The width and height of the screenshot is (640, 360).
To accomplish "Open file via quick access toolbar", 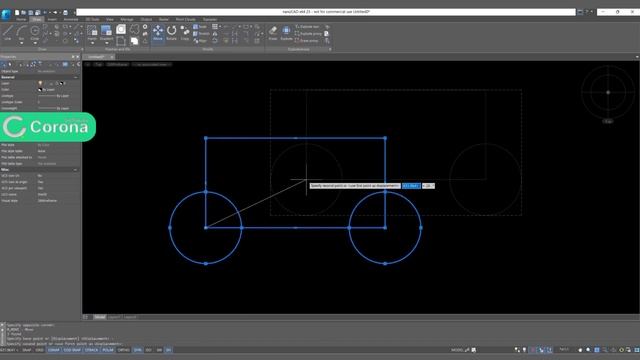I will tap(24, 13).
